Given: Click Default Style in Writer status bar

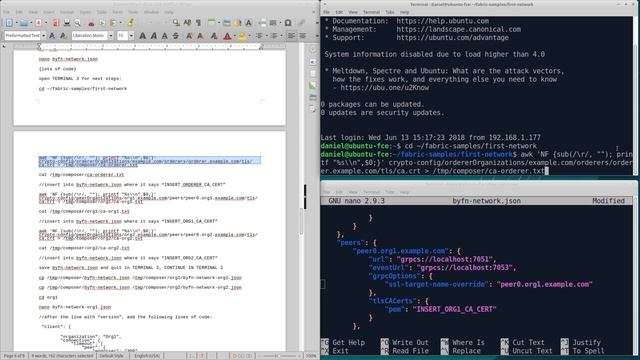Looking at the screenshot, I should pyautogui.click(x=111, y=356).
